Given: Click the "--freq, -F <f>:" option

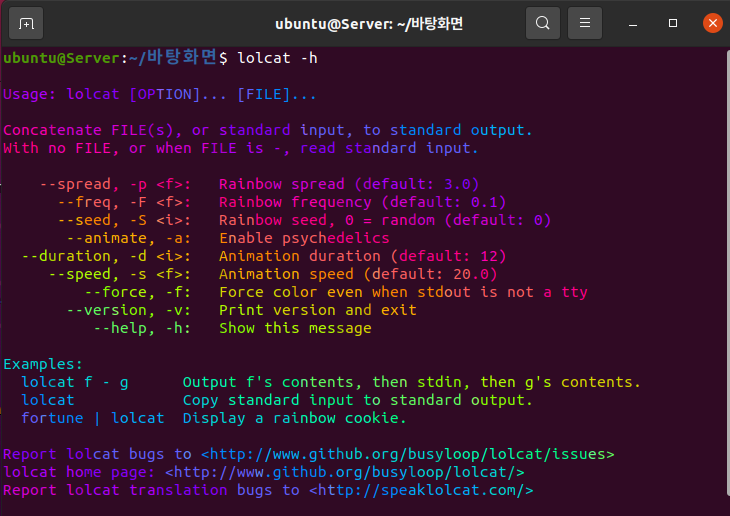Looking at the screenshot, I should coord(124,203).
